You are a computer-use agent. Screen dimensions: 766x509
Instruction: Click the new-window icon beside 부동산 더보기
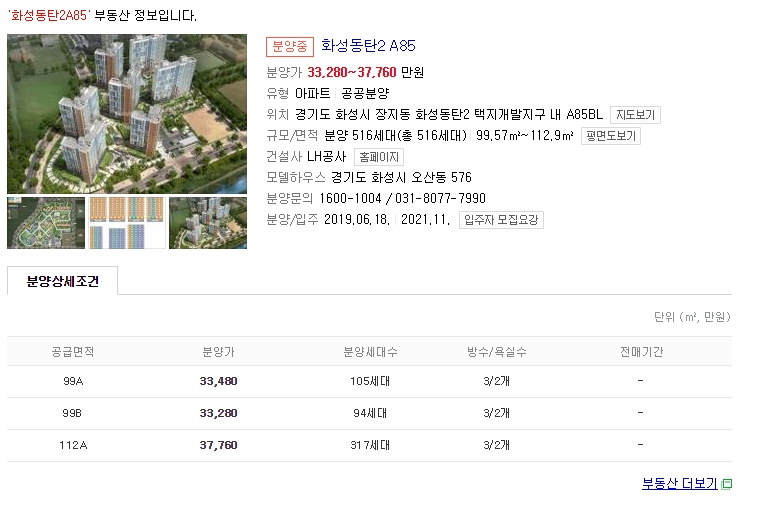click(x=726, y=484)
